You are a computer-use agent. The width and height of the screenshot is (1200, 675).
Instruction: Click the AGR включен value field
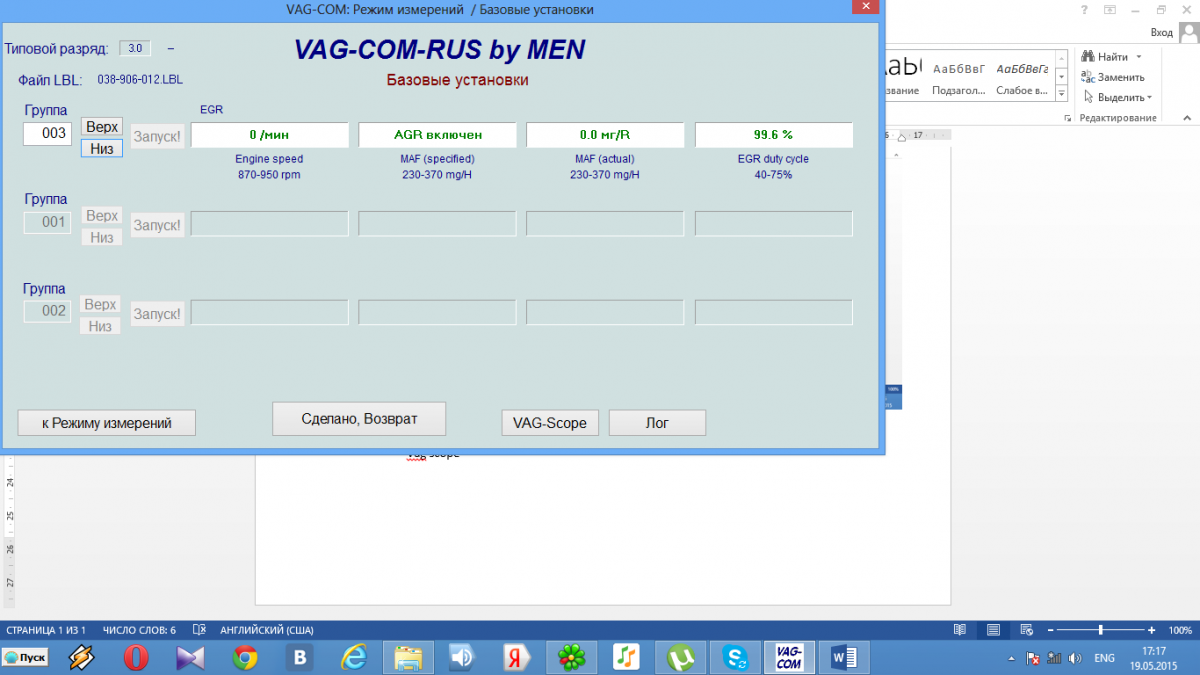[x=438, y=134]
